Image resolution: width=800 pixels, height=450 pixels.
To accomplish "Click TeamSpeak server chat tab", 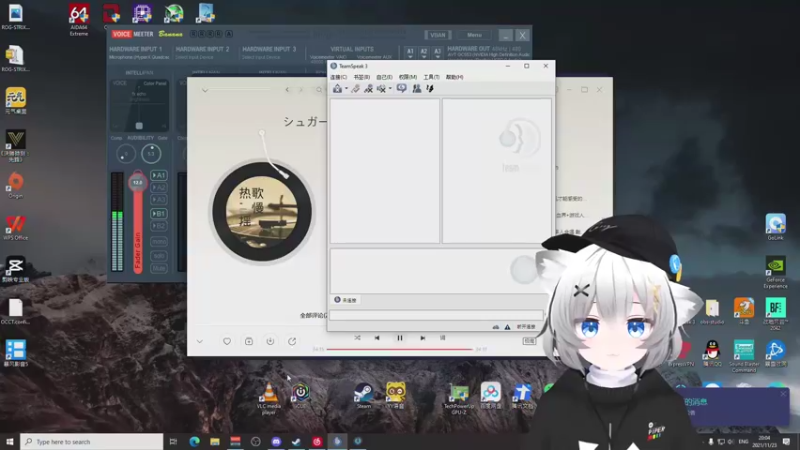I will pyautogui.click(x=345, y=300).
